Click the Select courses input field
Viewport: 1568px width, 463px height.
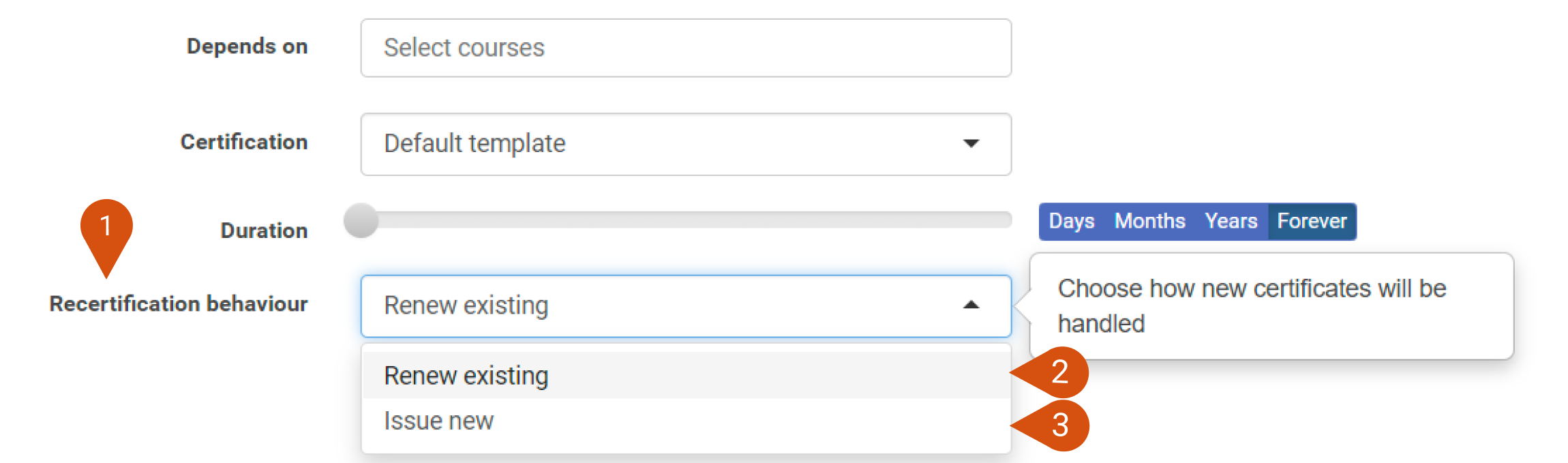pyautogui.click(x=686, y=48)
